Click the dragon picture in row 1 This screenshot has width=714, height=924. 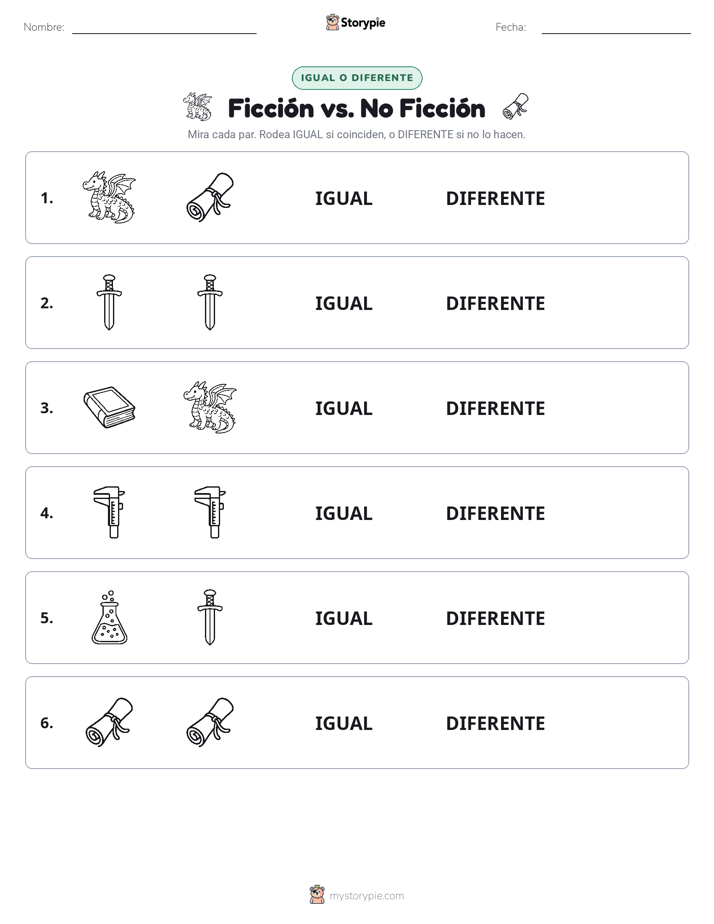(109, 197)
